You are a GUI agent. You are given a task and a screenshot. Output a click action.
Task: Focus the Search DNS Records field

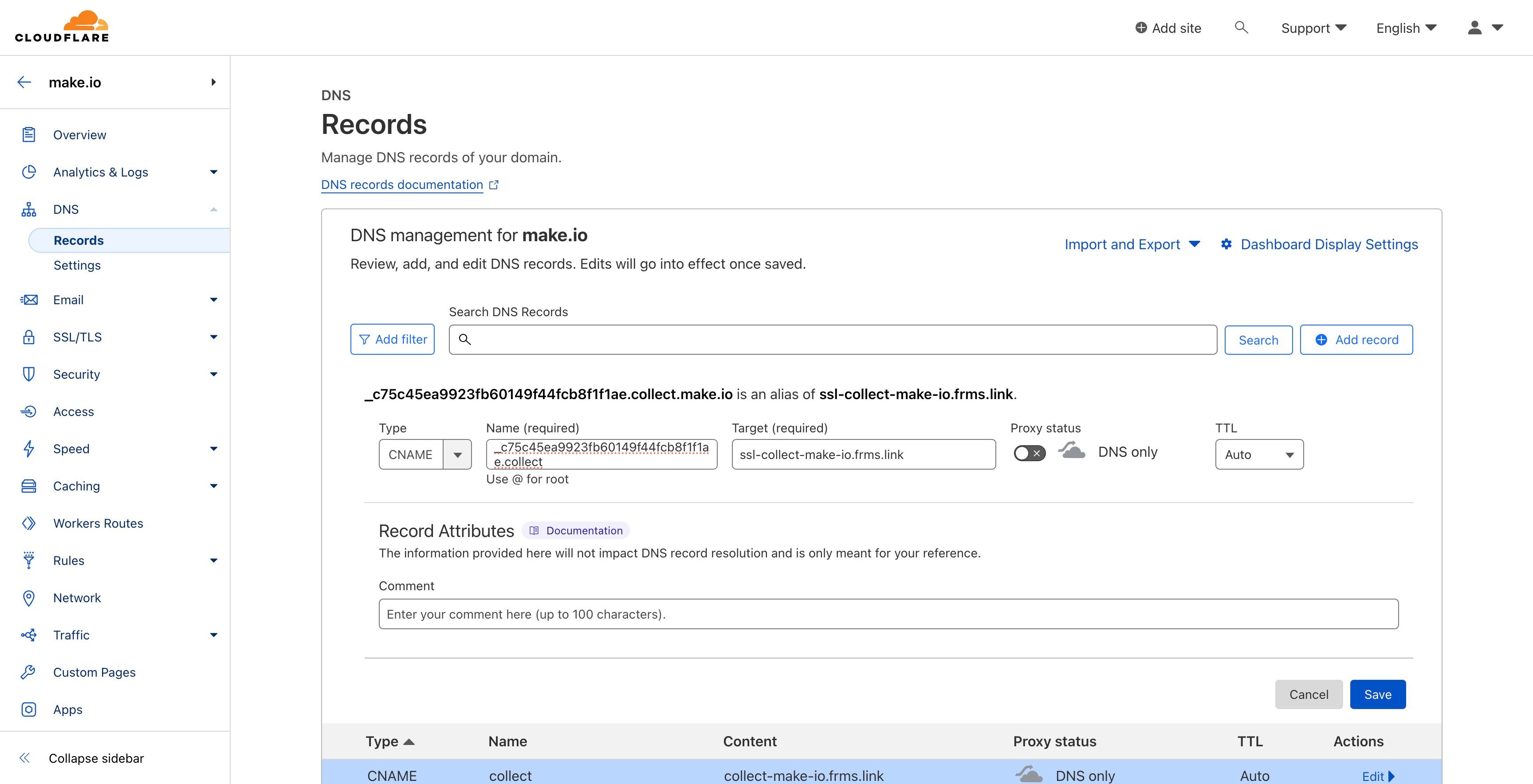click(x=833, y=340)
